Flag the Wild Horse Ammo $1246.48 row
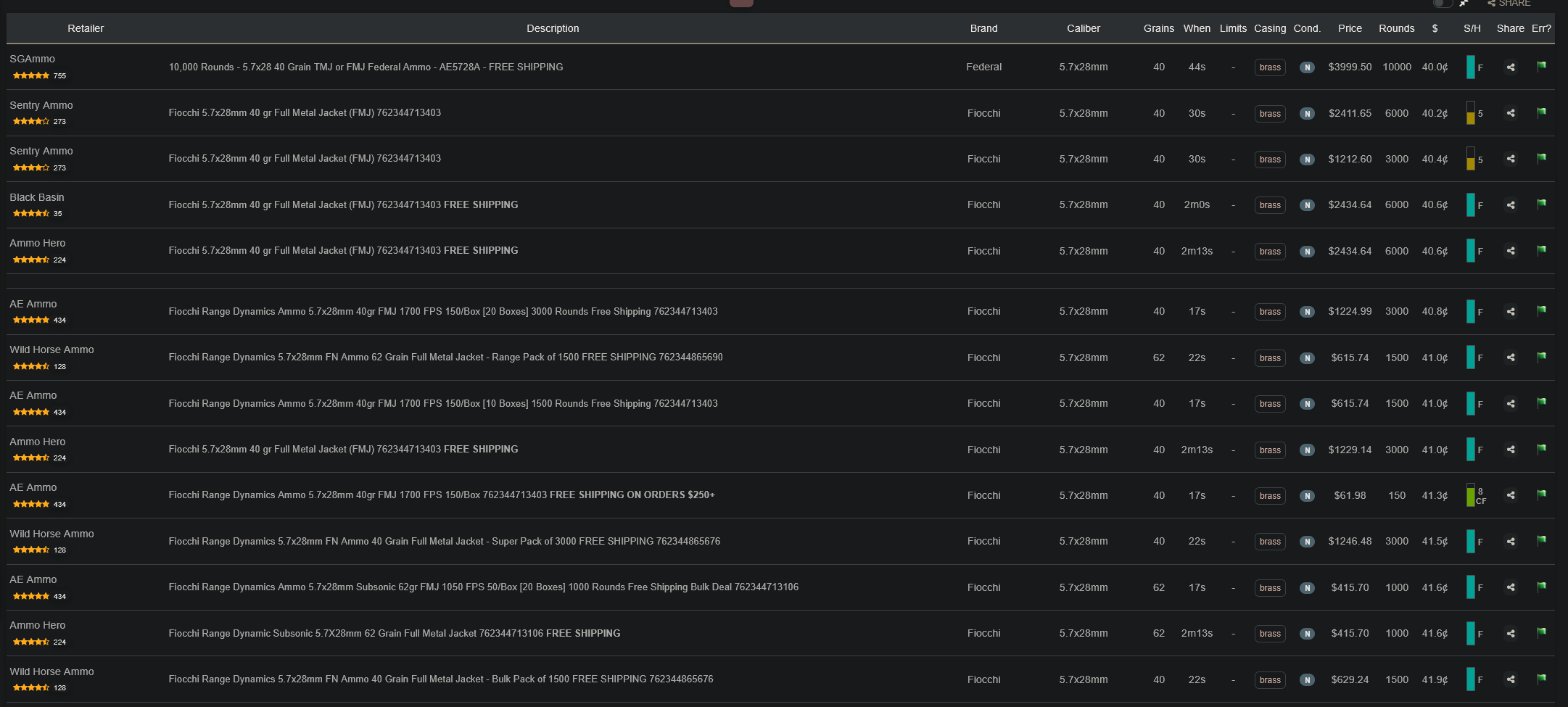Image resolution: width=1568 pixels, height=707 pixels. tap(1541, 540)
